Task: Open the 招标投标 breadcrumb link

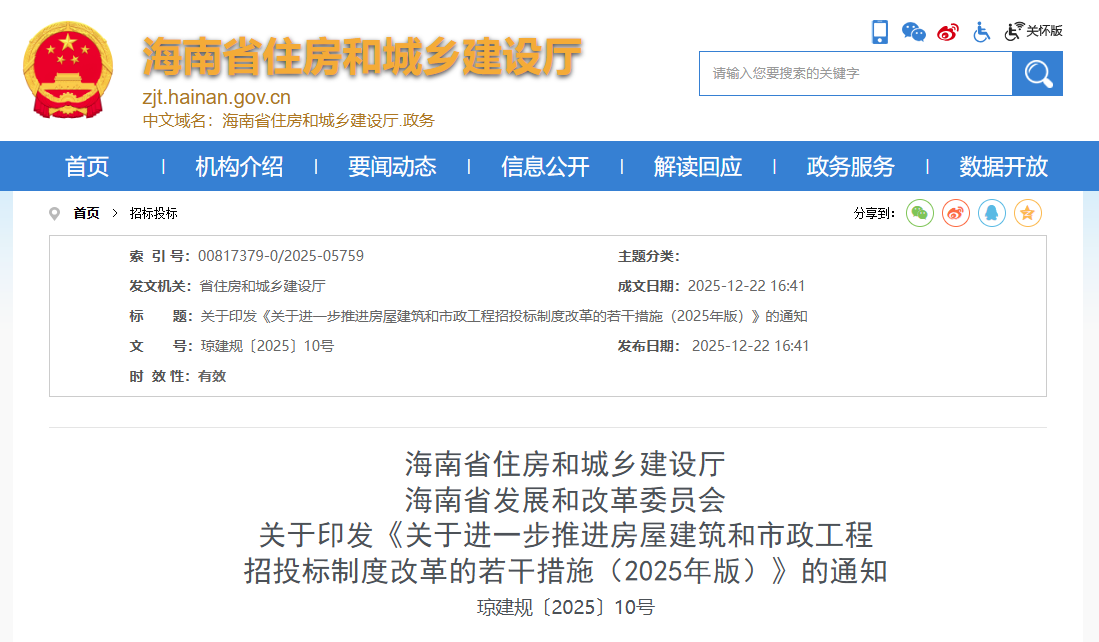Action: pos(153,213)
